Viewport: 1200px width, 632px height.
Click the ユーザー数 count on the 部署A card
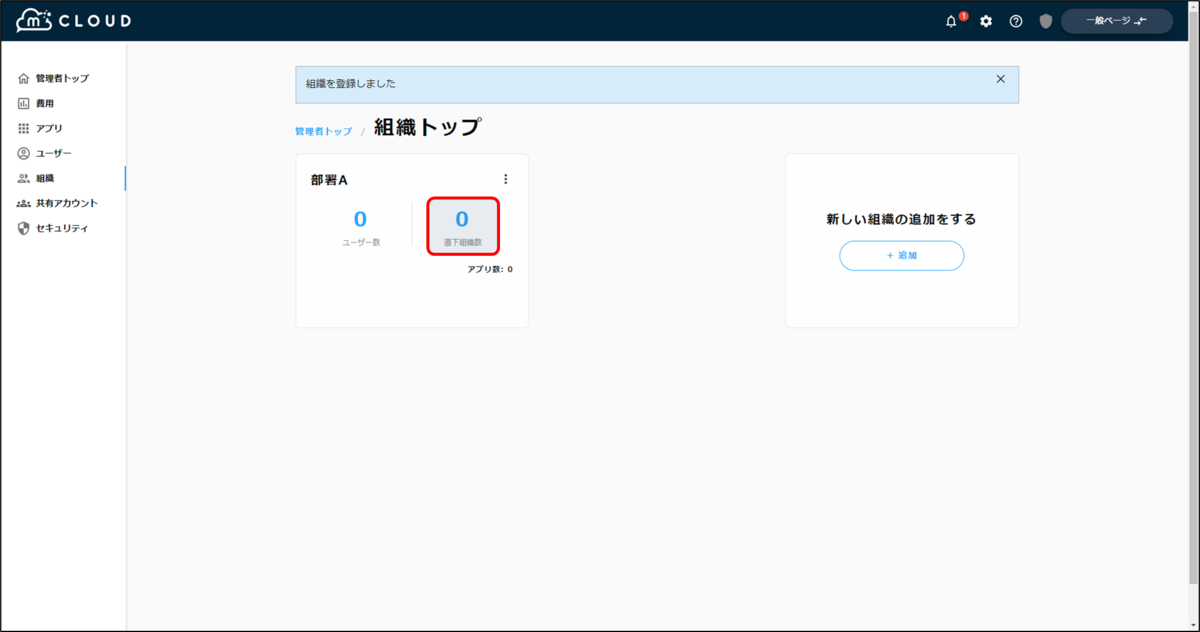[360, 223]
